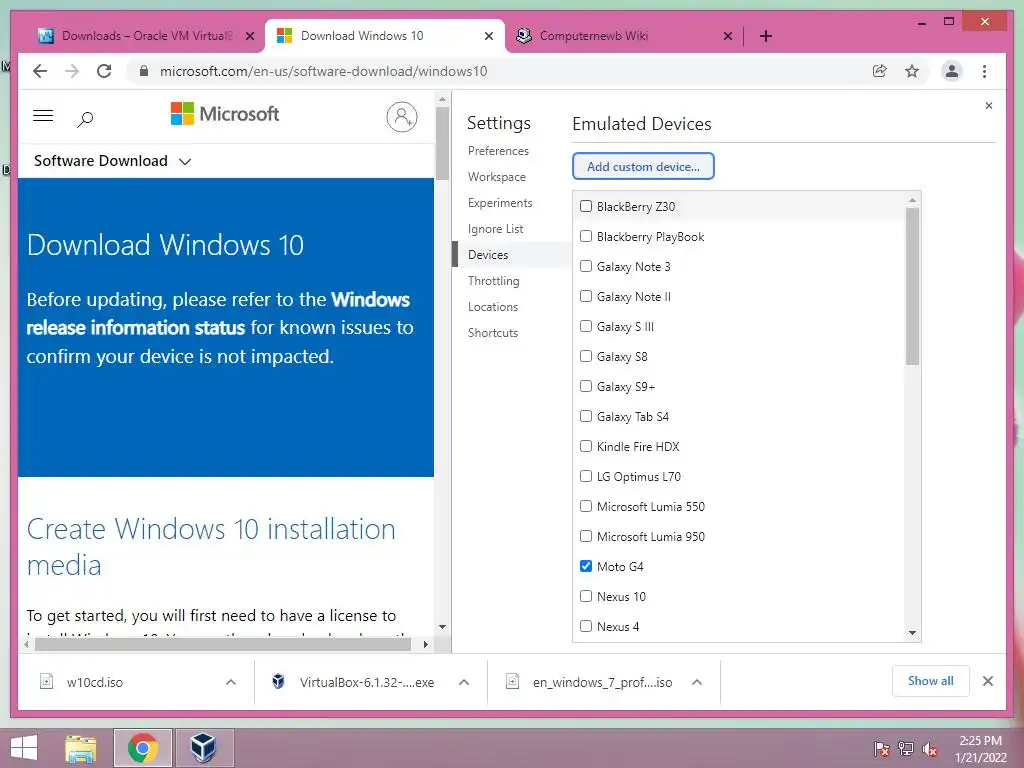The image size is (1024, 768).
Task: Click the taskbar clock and date
Action: coord(981,749)
